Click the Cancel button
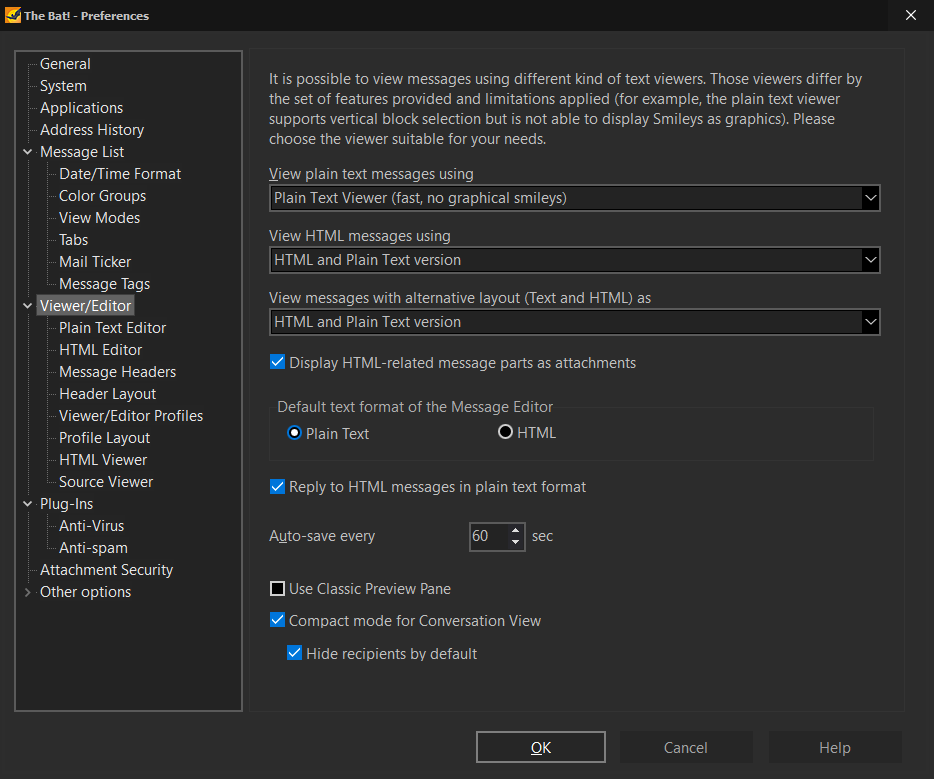The width and height of the screenshot is (934, 779). [686, 747]
